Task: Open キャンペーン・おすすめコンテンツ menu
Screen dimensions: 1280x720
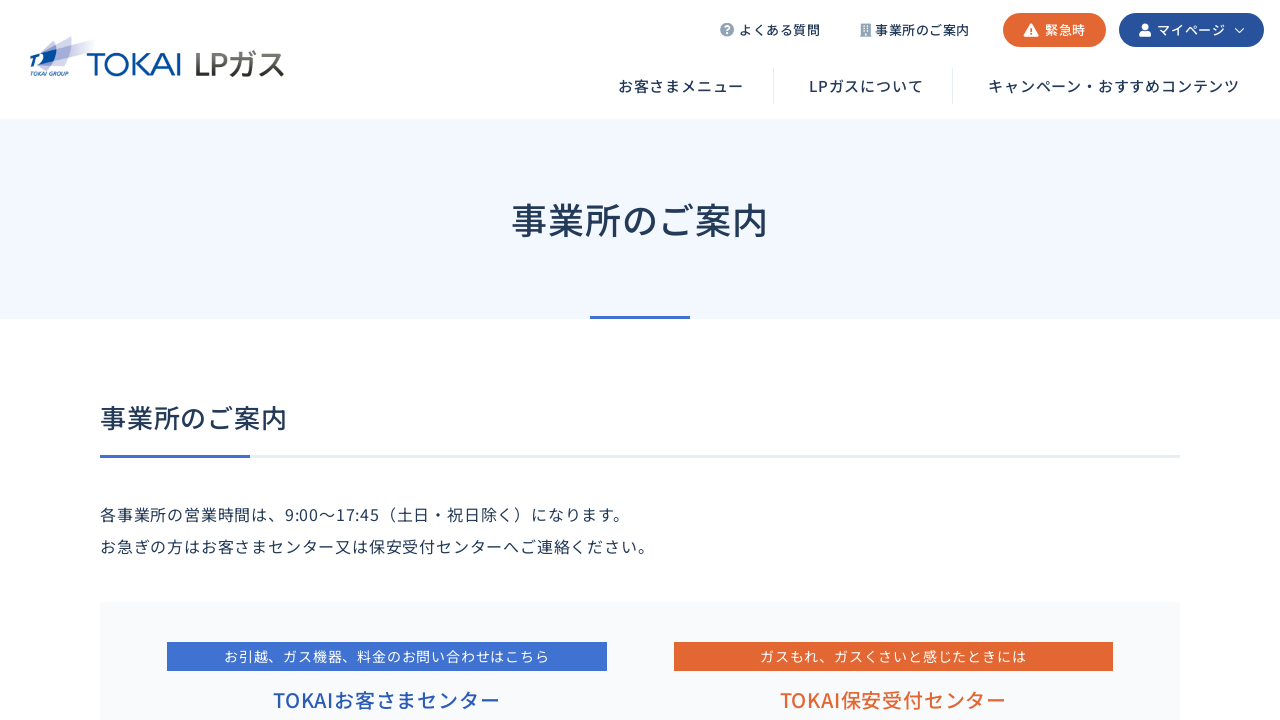Action: pyautogui.click(x=1113, y=86)
